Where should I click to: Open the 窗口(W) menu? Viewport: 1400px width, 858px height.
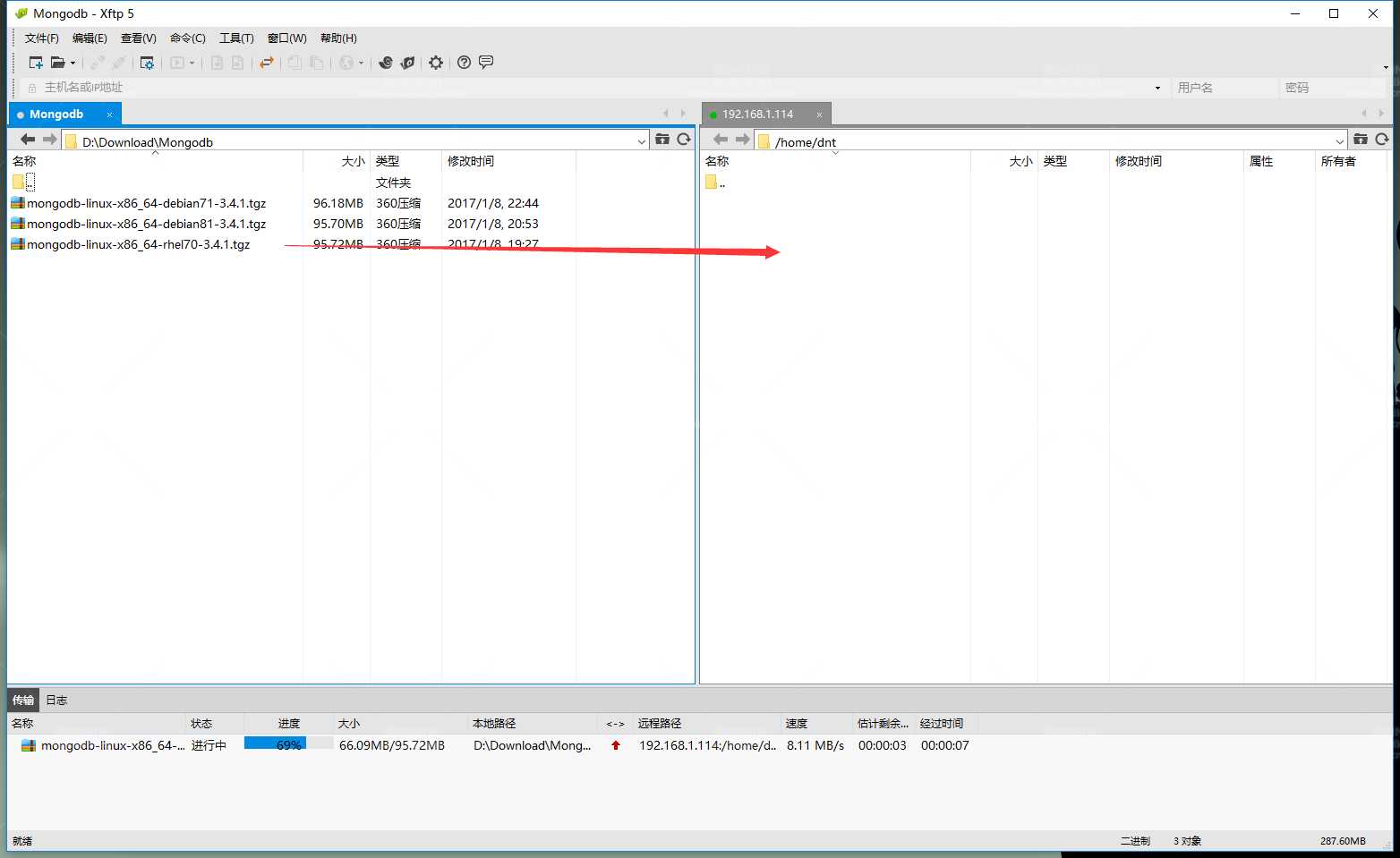(287, 38)
